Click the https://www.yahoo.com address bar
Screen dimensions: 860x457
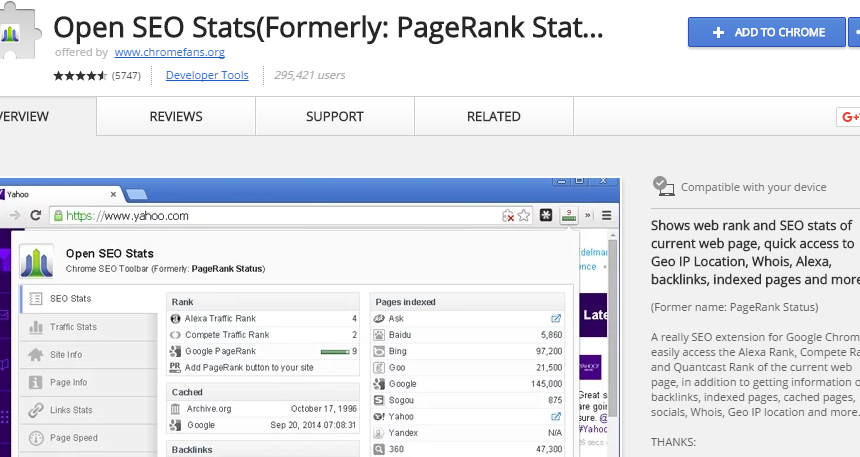tap(291, 216)
